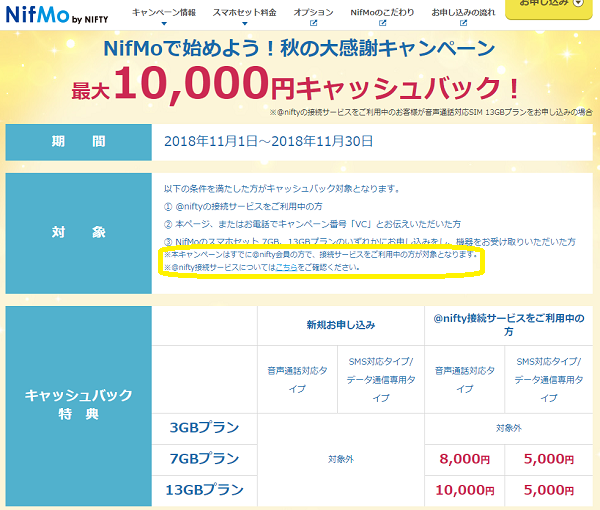Screen dimensions: 600x510
Task: Click the external-link icon under オプション
Action: 313,23
